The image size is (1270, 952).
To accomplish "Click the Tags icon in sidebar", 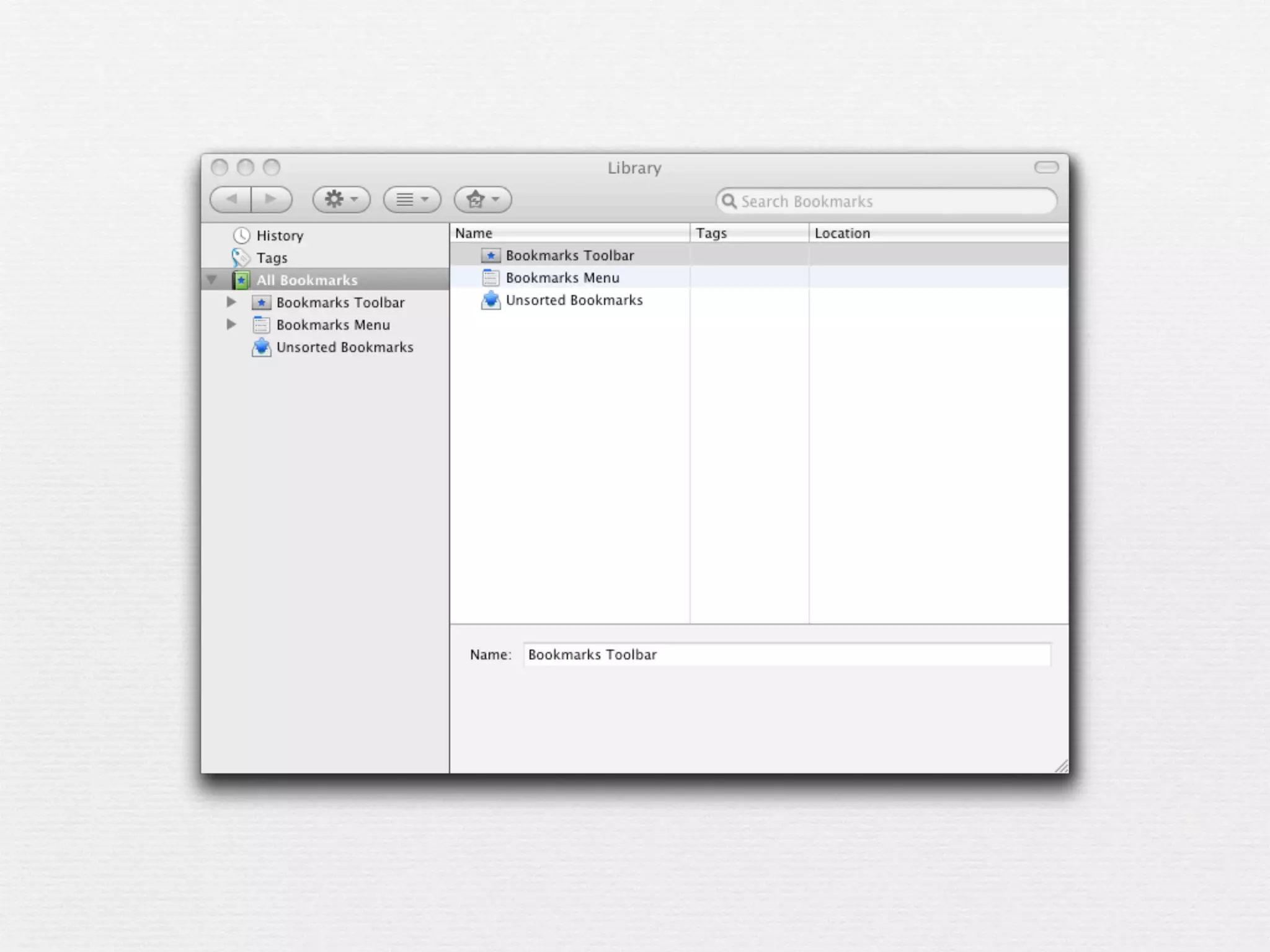I will (x=240, y=257).
